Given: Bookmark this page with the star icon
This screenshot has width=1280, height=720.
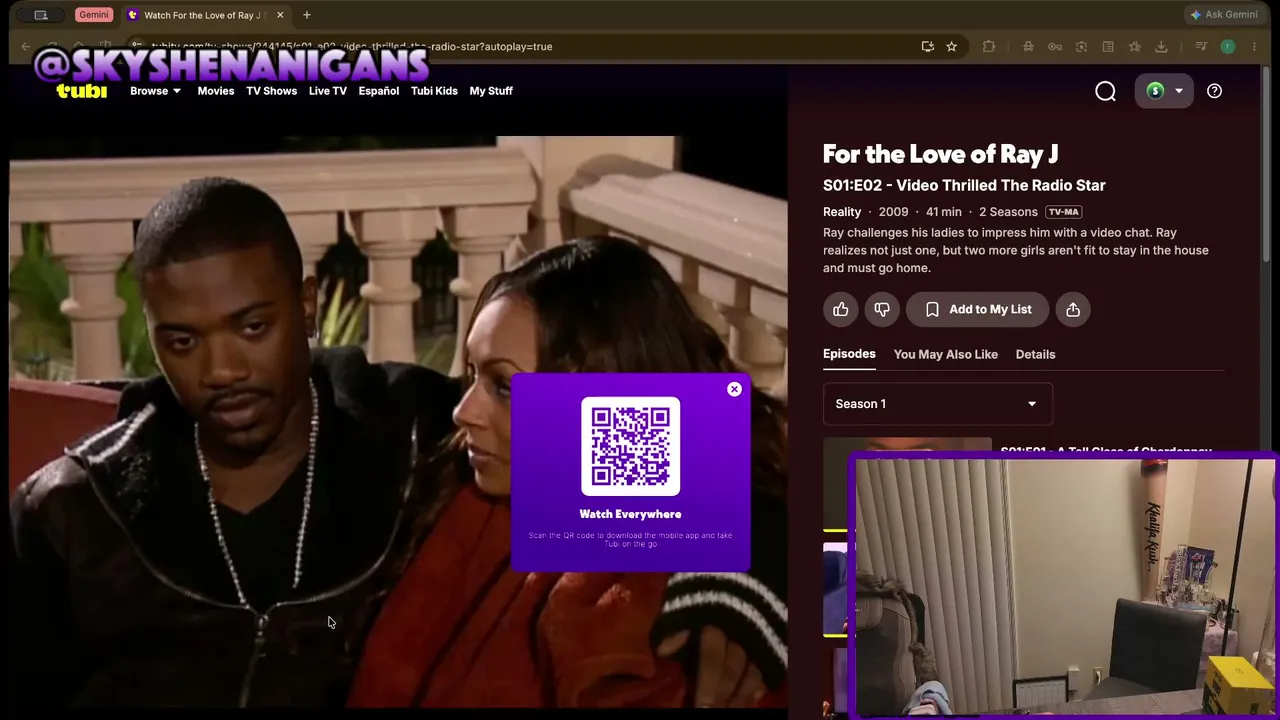Looking at the screenshot, I should point(951,46).
